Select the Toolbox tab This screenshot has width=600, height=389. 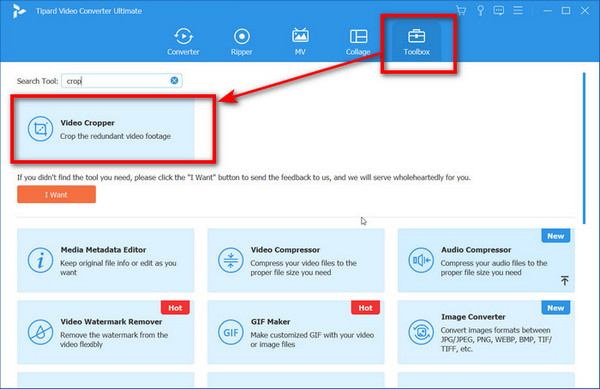click(x=416, y=42)
